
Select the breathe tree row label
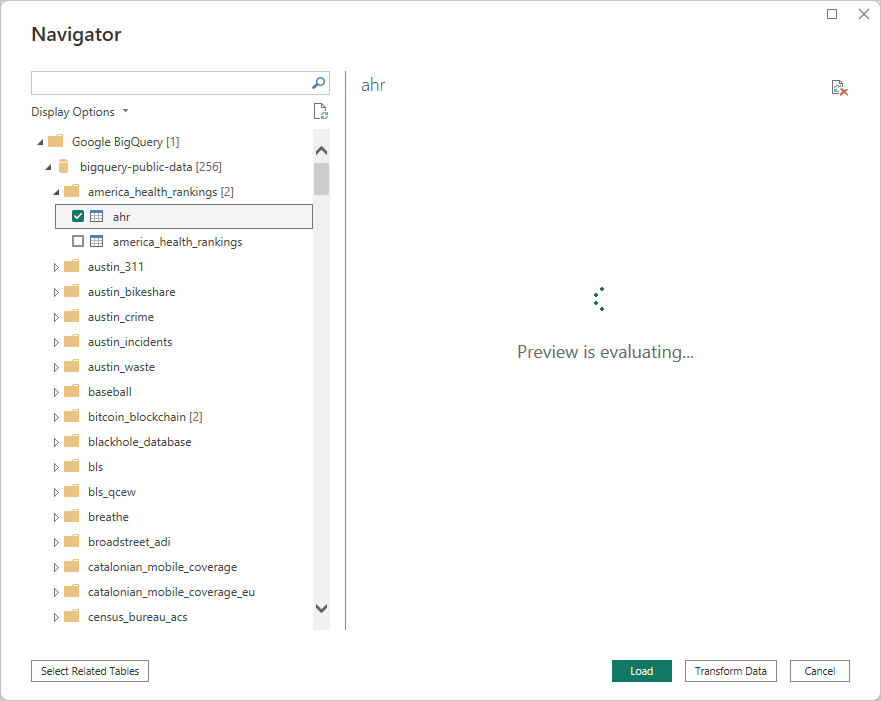point(108,517)
